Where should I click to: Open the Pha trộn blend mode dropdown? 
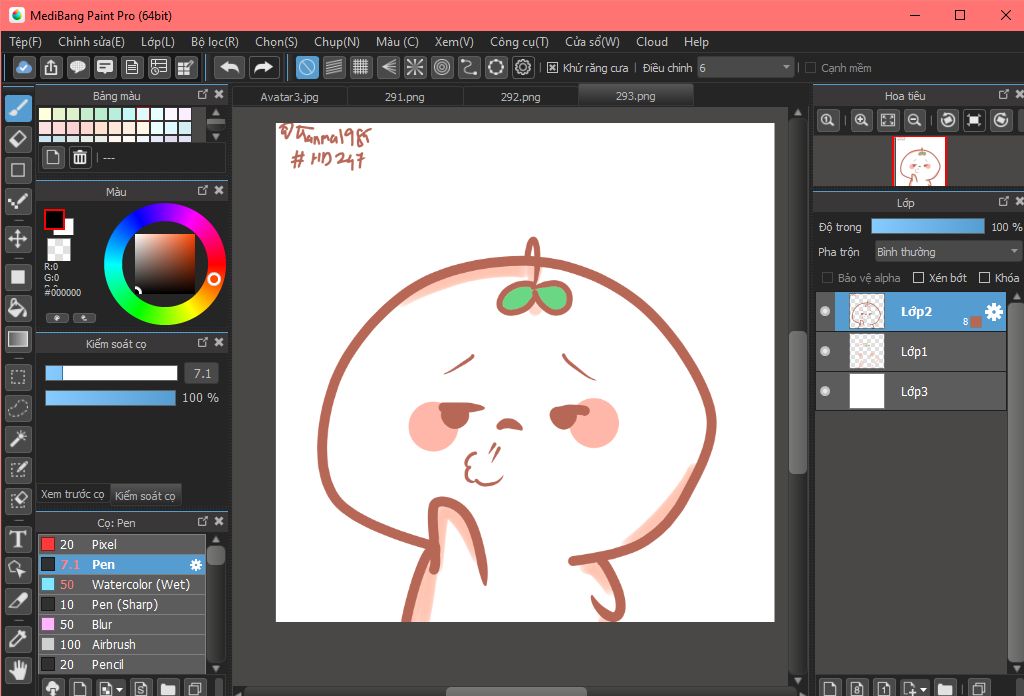[947, 252]
